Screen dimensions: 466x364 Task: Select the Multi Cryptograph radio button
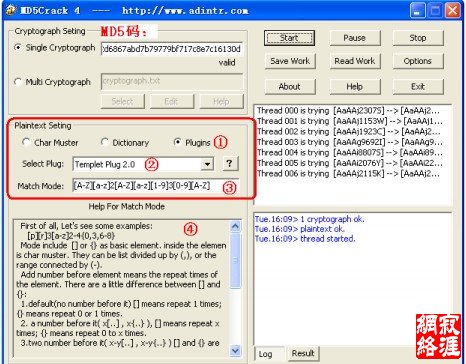[18, 82]
